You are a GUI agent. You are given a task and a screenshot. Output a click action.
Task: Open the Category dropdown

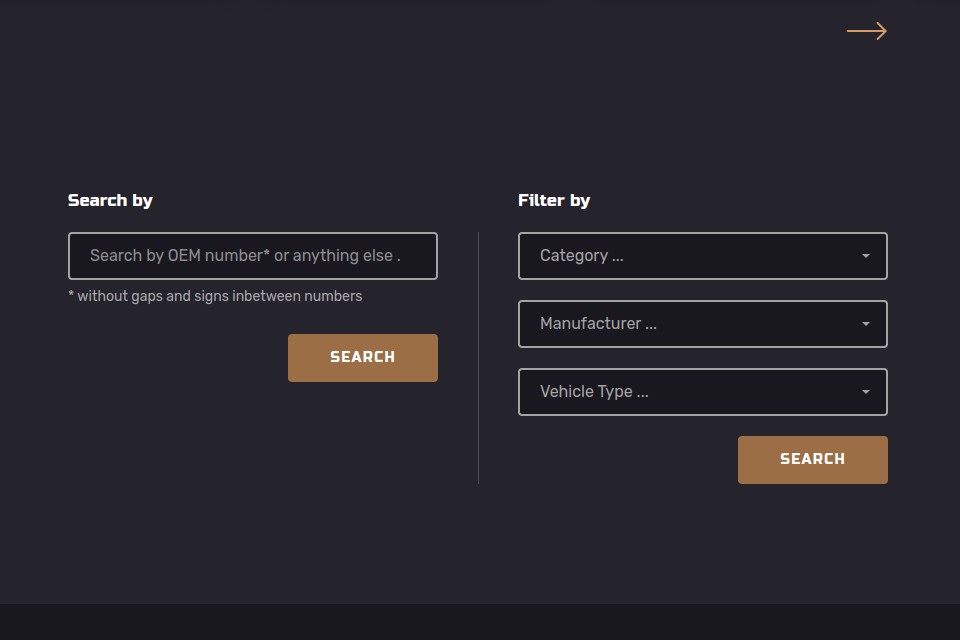click(x=702, y=256)
